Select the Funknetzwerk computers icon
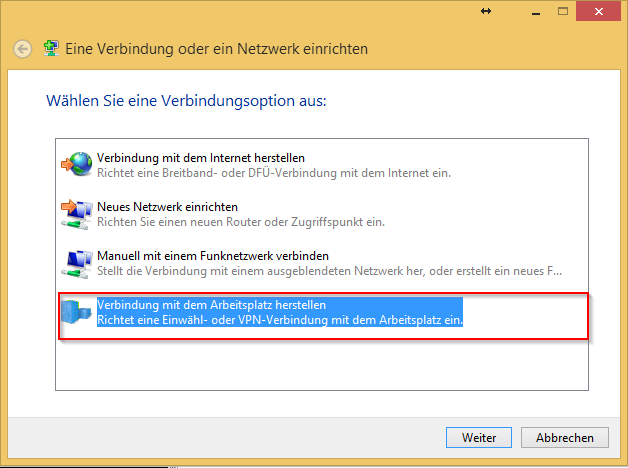Image resolution: width=628 pixels, height=468 pixels. [x=76, y=264]
